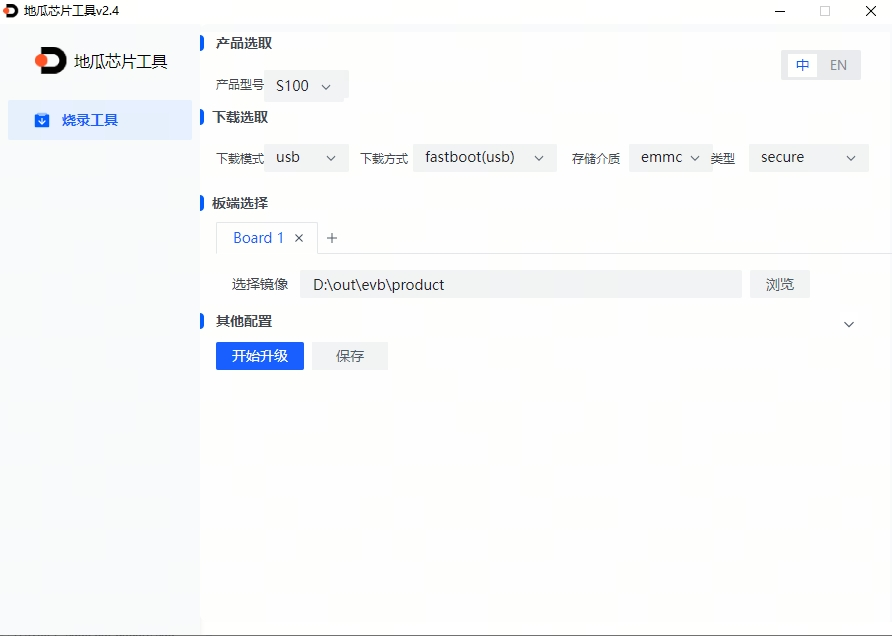The height and width of the screenshot is (636, 892).
Task: Click the 下载选取 section heading
Action: pos(240,117)
